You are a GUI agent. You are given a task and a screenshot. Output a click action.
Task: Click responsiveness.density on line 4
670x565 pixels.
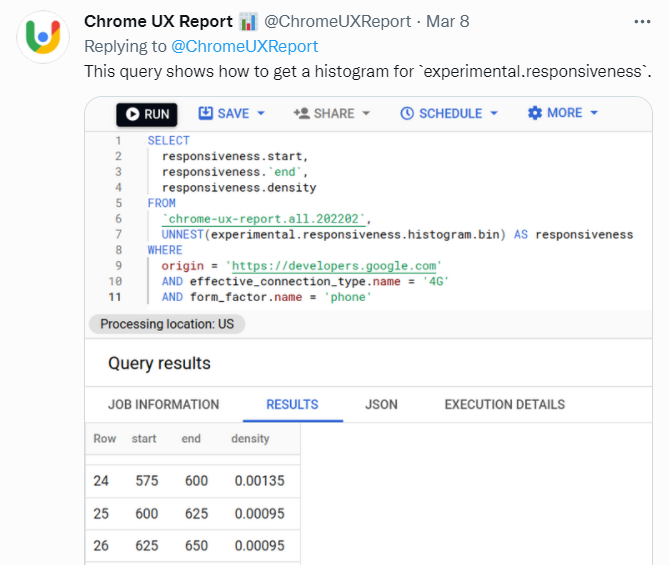(x=239, y=188)
